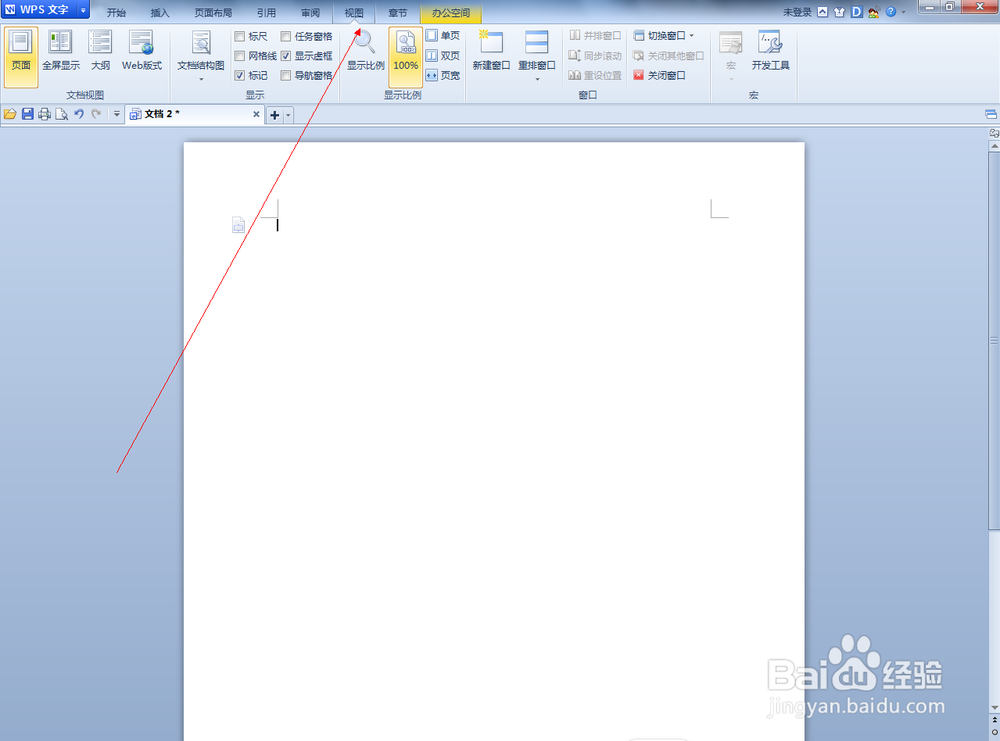Choose 单页 single page zoom

[x=443, y=36]
